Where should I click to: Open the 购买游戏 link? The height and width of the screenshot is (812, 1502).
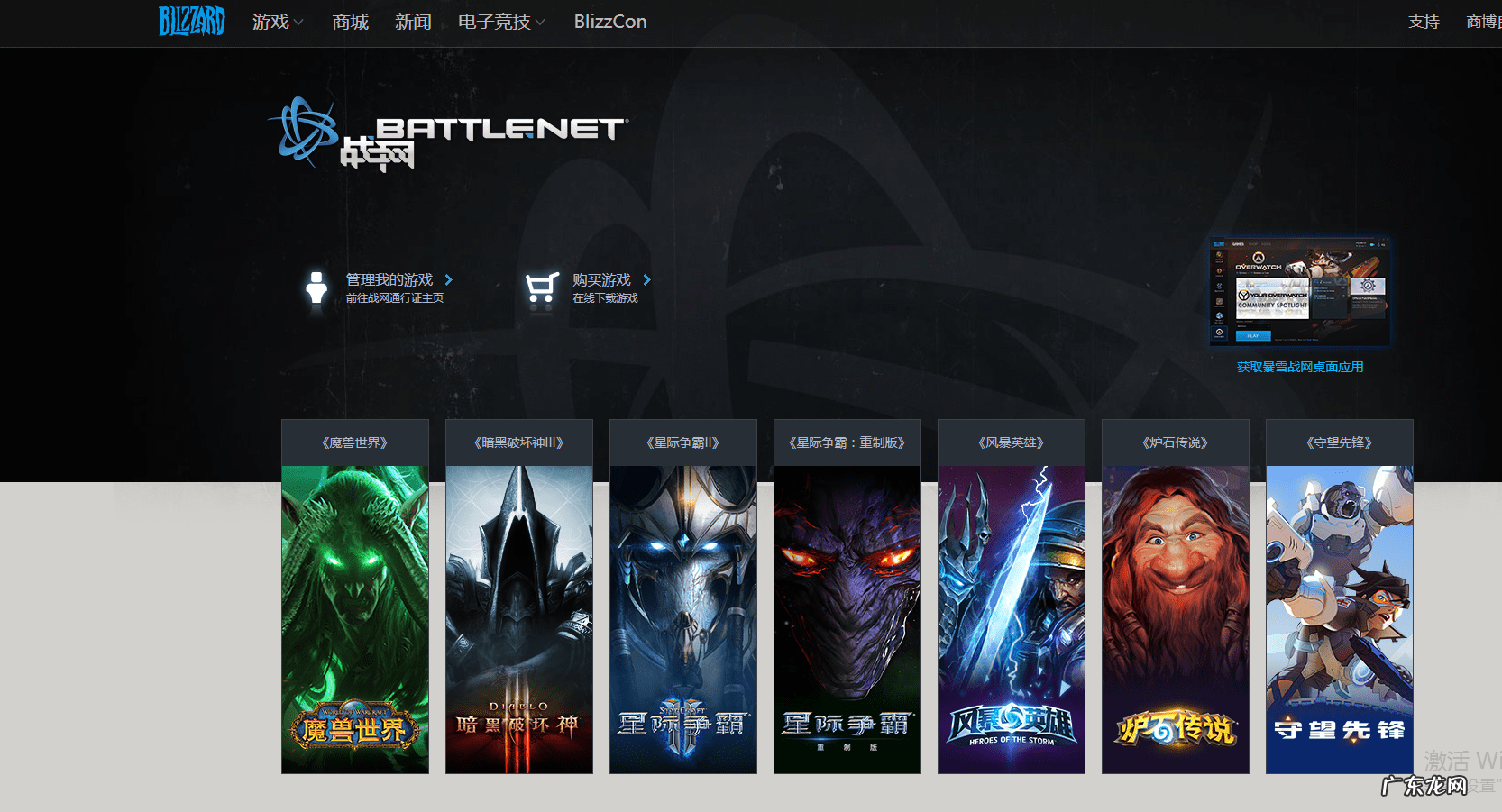[611, 280]
